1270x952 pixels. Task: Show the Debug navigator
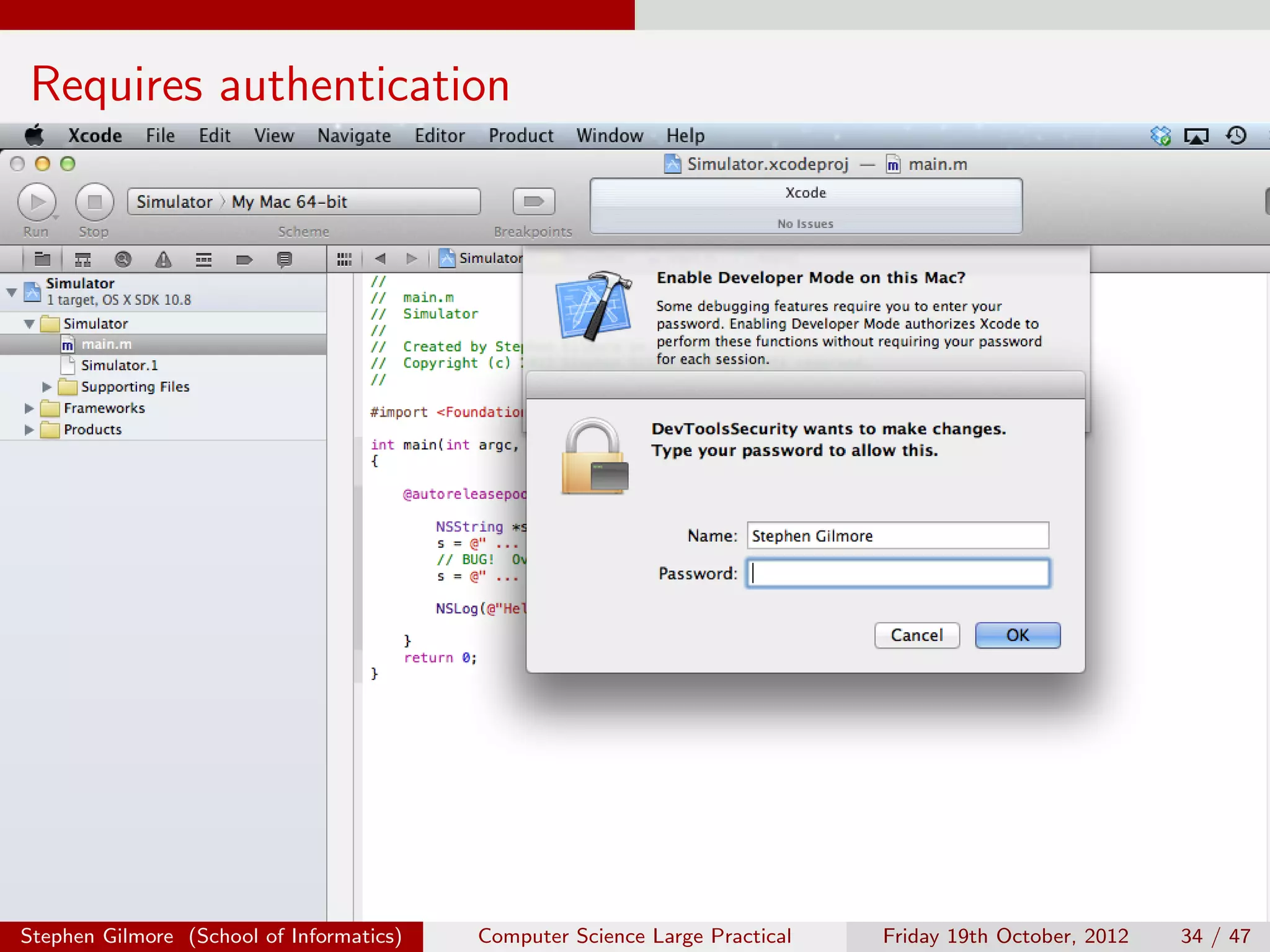point(203,259)
